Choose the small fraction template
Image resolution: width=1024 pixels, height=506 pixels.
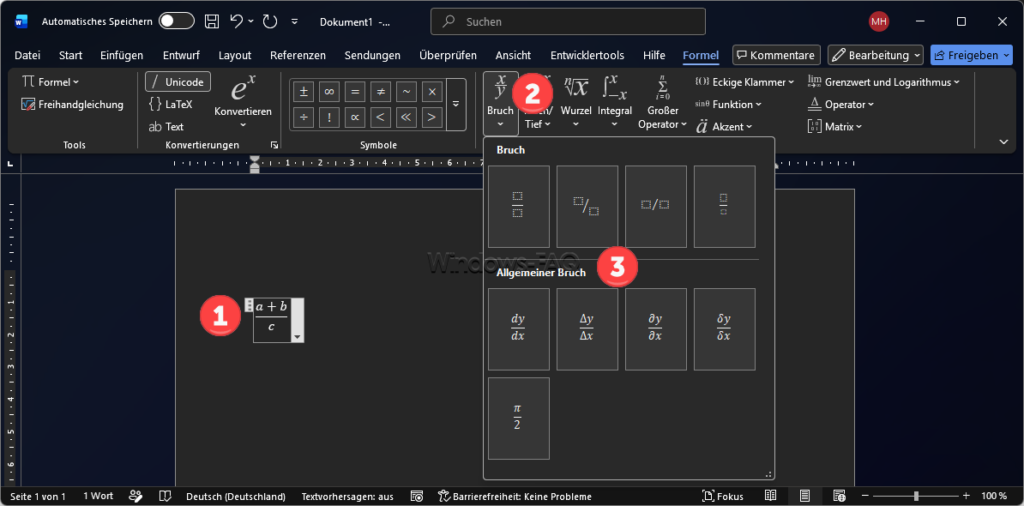724,206
